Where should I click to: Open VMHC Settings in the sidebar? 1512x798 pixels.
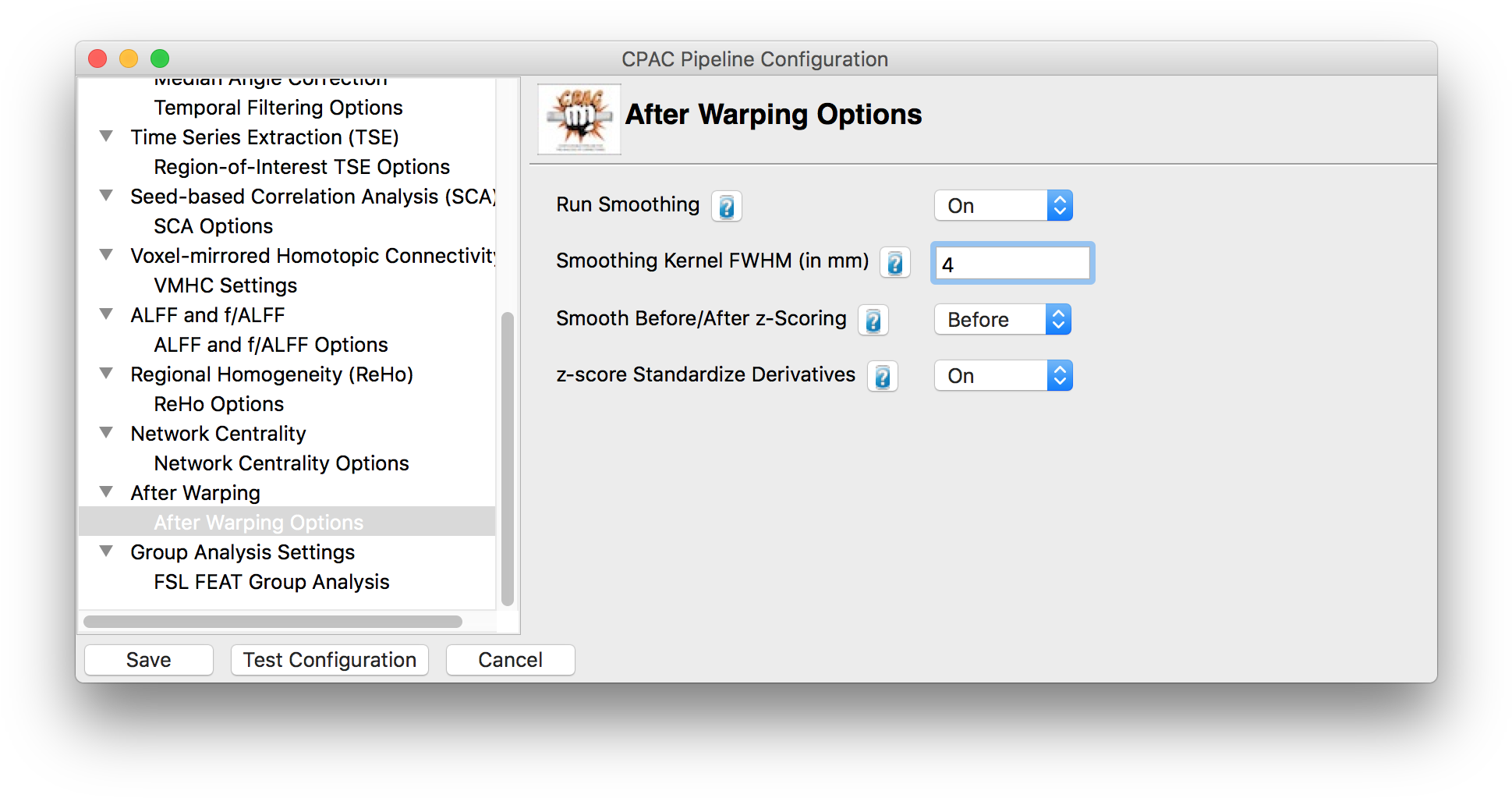(x=225, y=285)
